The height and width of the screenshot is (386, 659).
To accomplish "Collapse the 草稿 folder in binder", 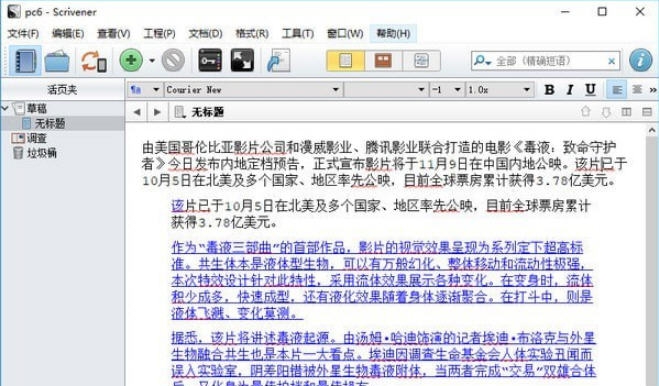I will tap(5, 108).
